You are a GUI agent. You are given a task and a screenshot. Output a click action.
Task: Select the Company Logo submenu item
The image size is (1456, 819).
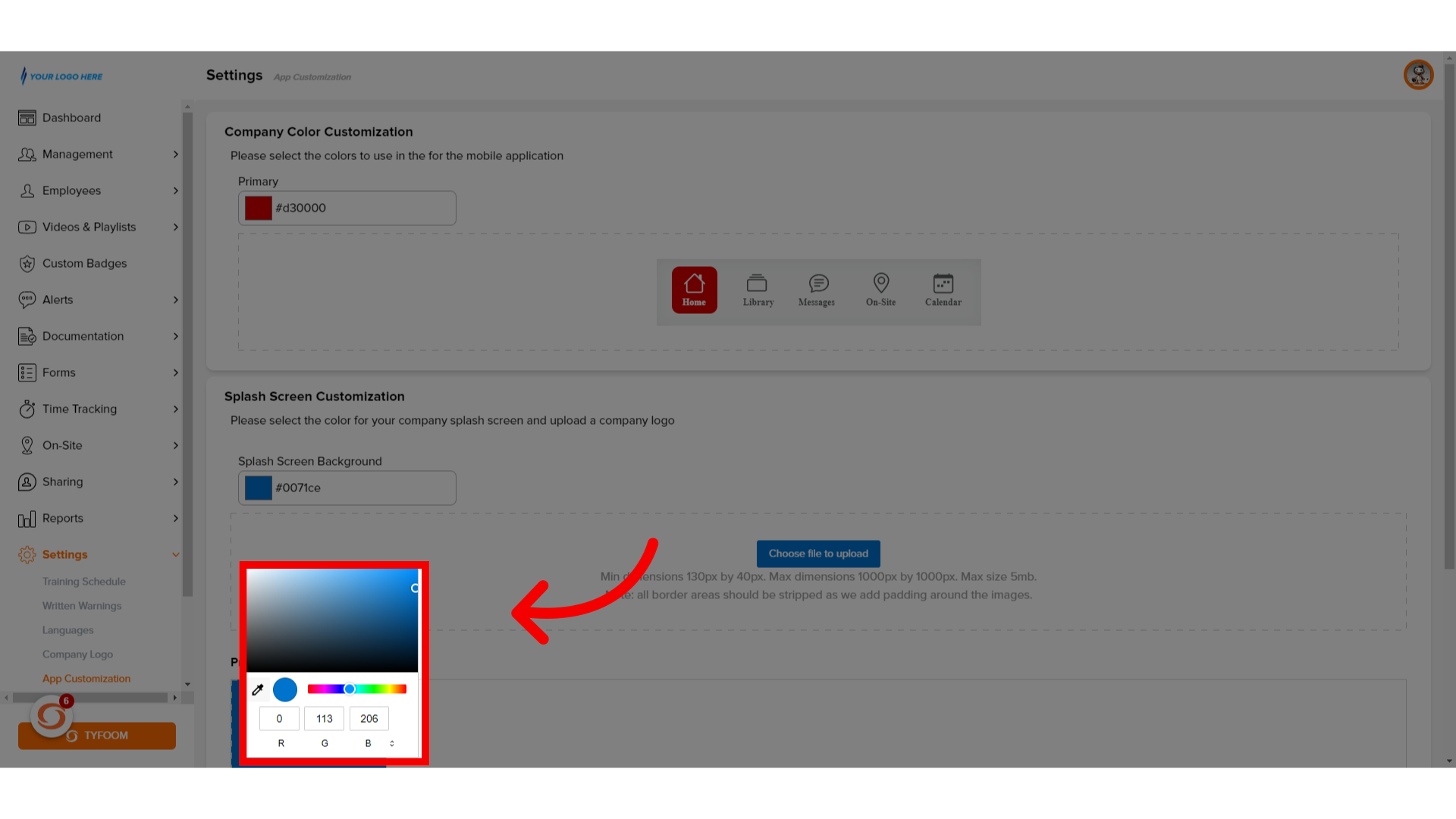pos(77,654)
